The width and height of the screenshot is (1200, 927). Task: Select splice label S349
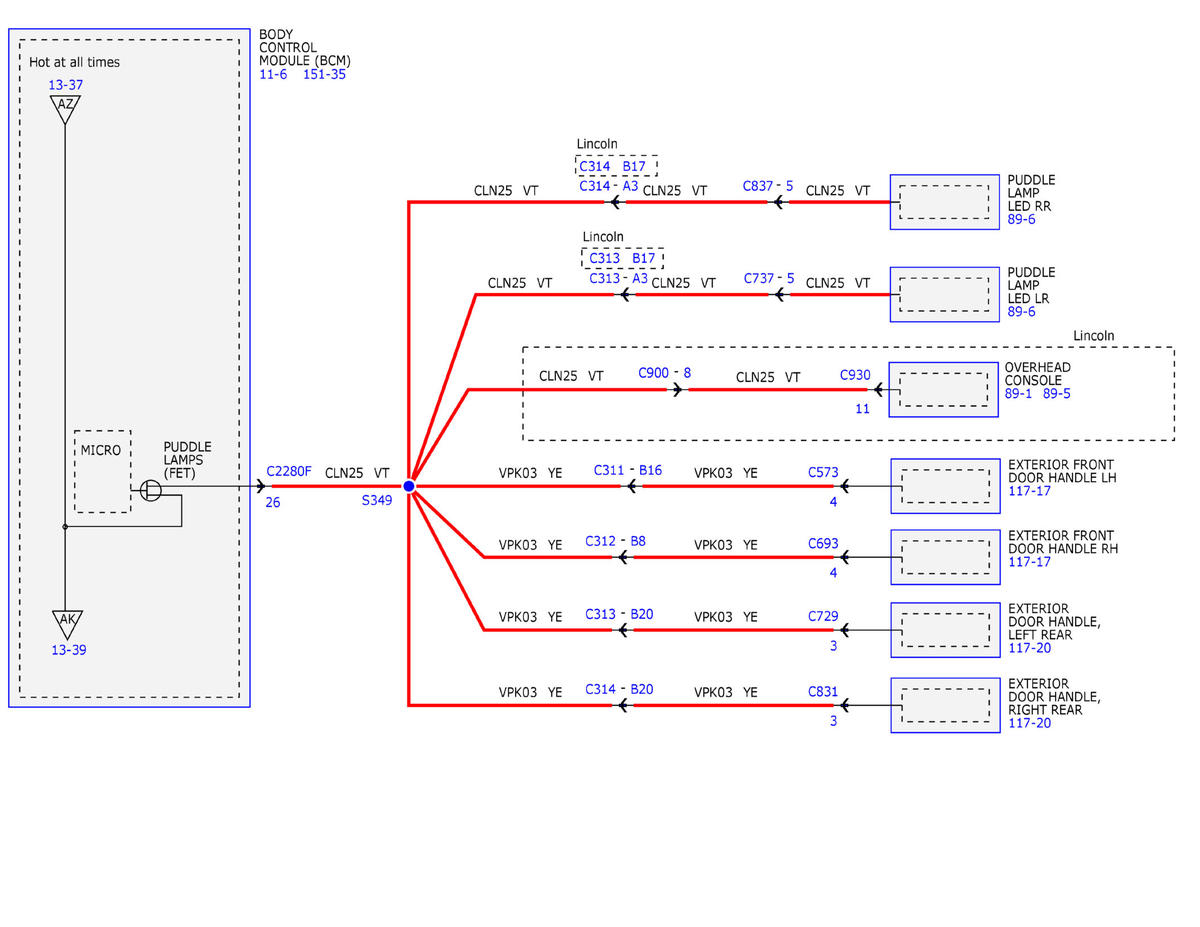[x=377, y=499]
